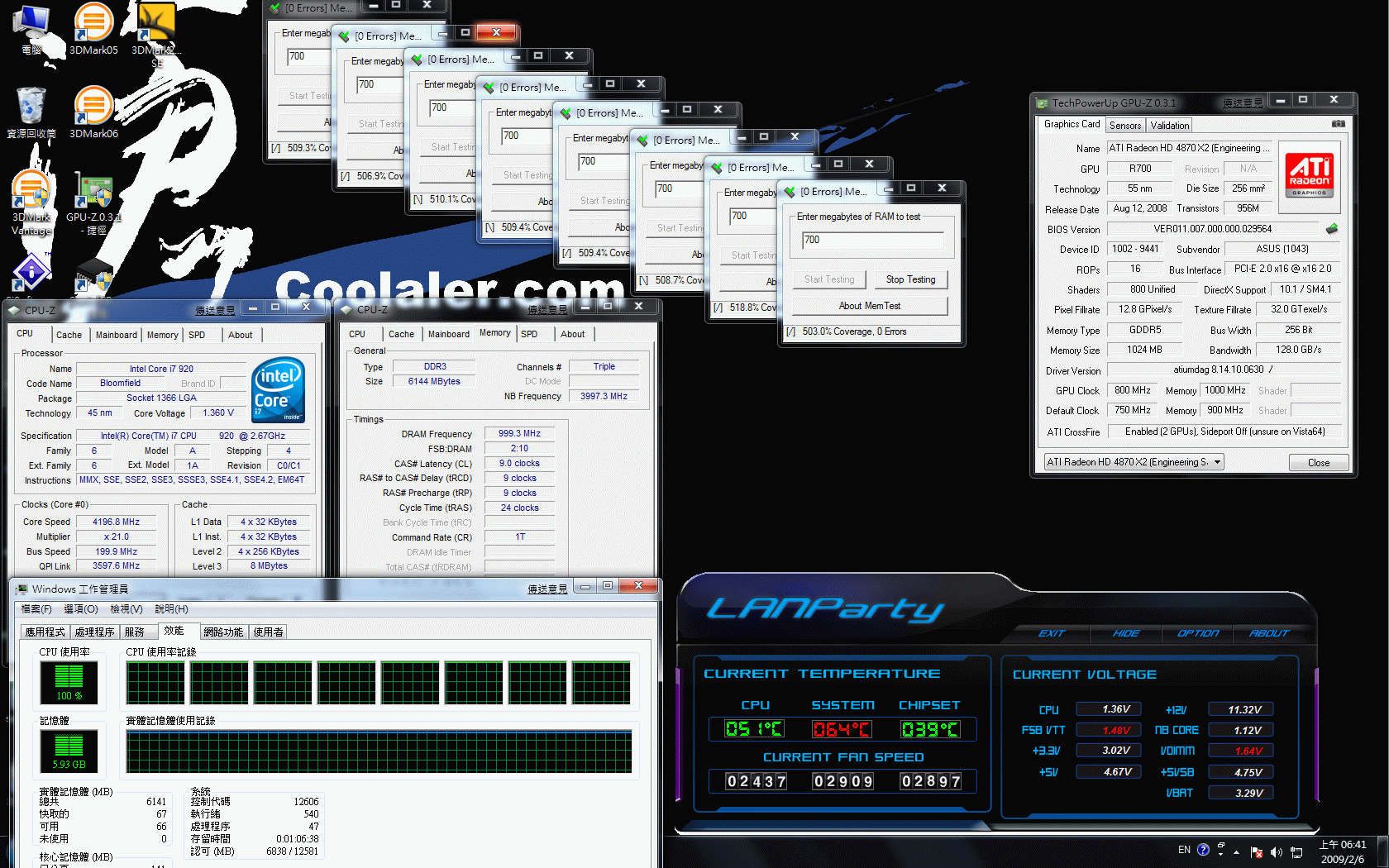Image resolution: width=1389 pixels, height=868 pixels.
Task: Click DRAM Frequency value 999.3 MHz
Action: pyautogui.click(x=519, y=433)
